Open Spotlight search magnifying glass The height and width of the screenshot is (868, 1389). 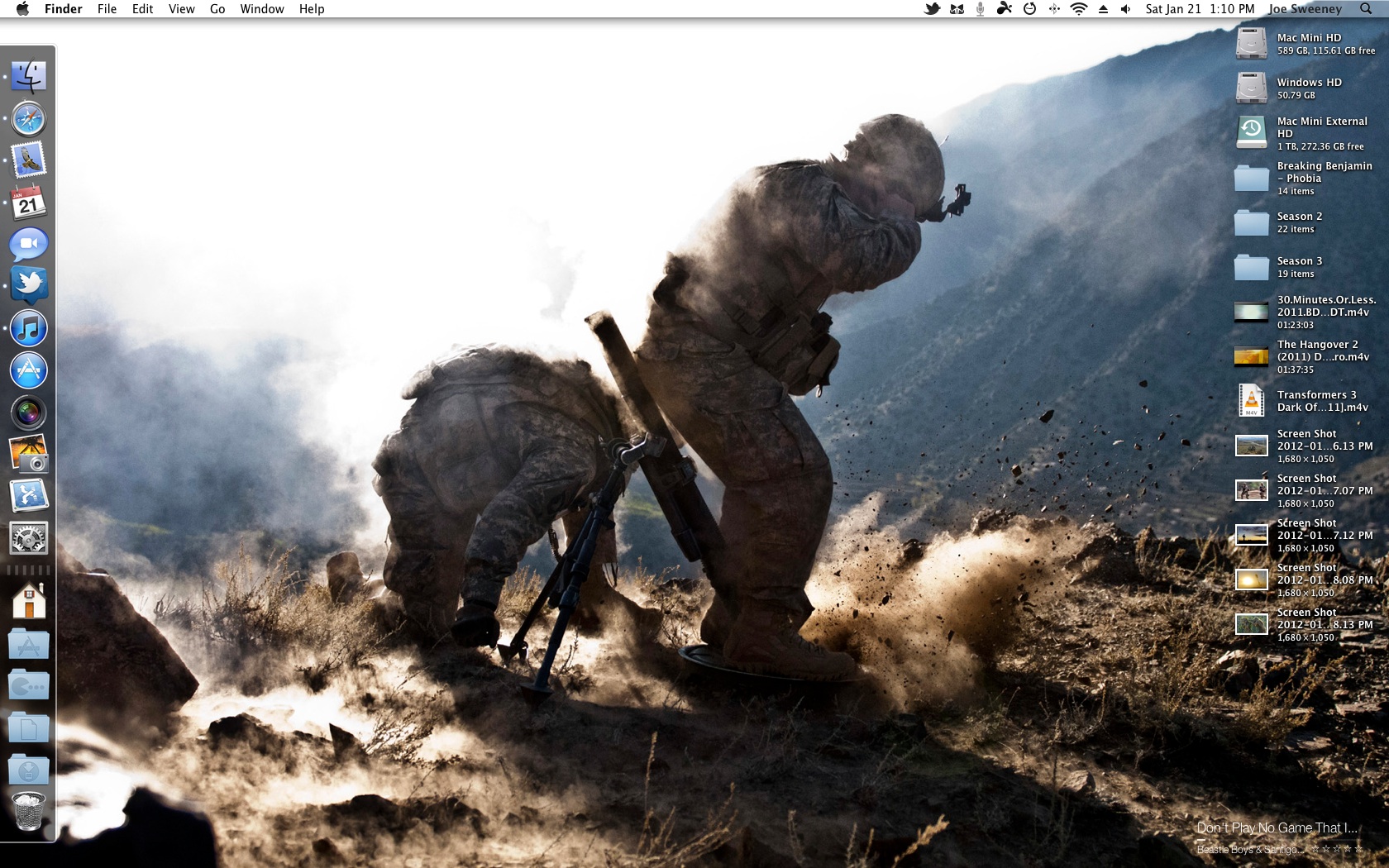1366,9
